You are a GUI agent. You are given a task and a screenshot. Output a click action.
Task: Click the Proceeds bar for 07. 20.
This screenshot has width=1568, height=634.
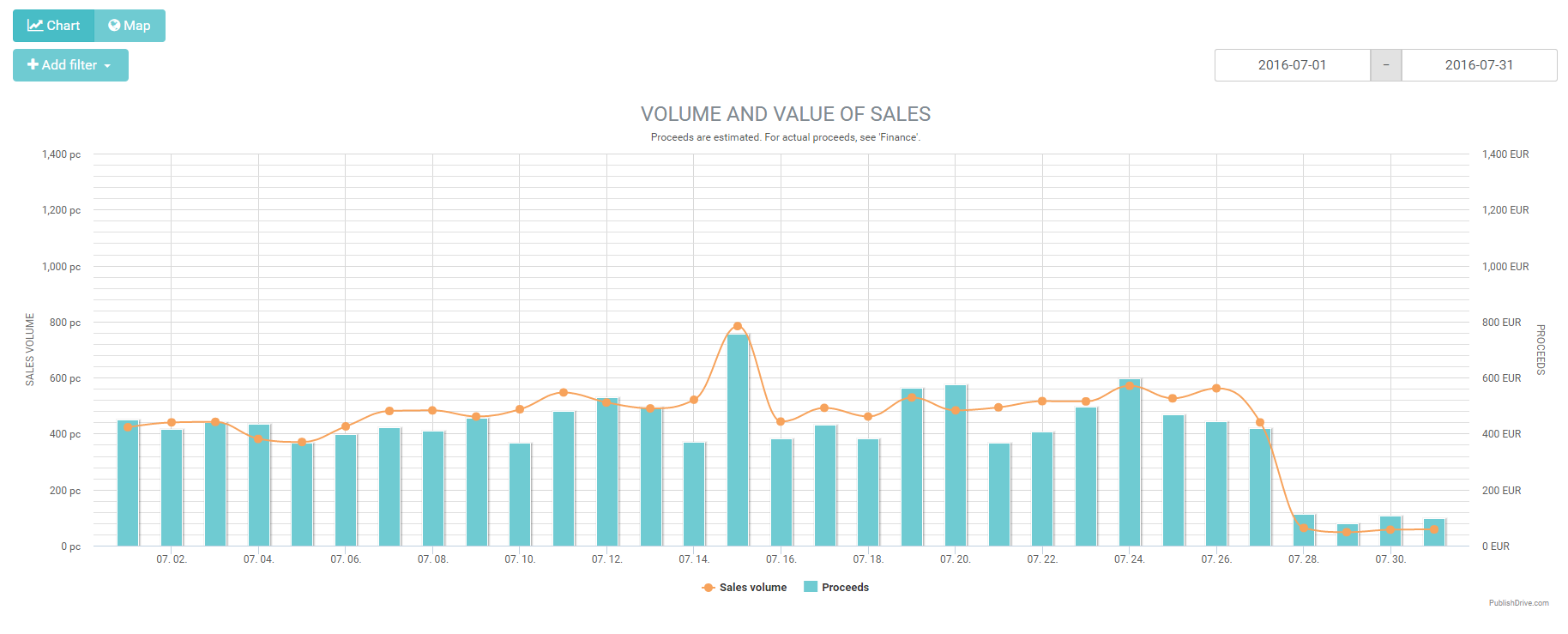956,466
